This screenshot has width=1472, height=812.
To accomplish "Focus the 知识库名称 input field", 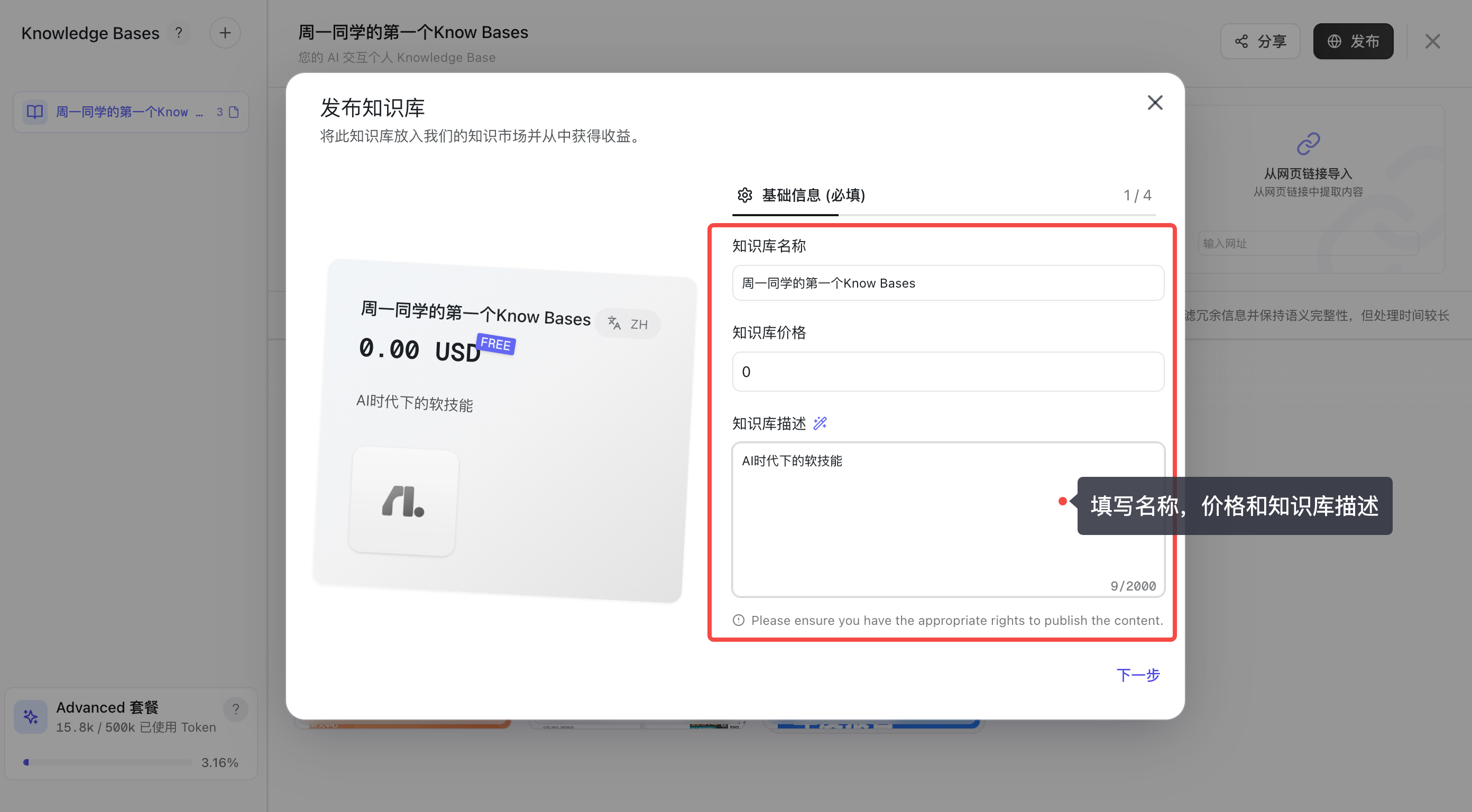I will click(x=947, y=283).
